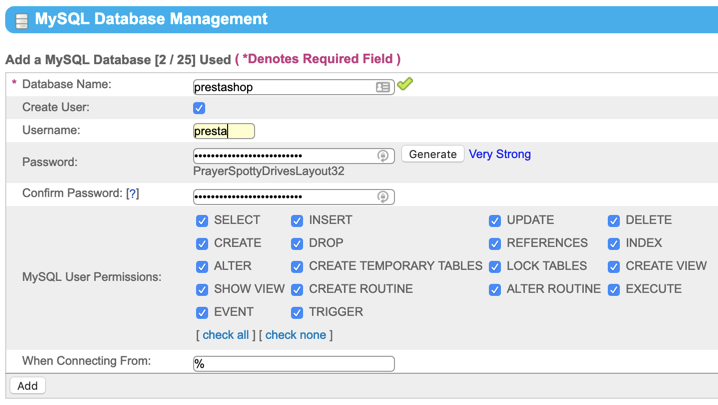Uncheck the Create User checkbox

tap(199, 108)
